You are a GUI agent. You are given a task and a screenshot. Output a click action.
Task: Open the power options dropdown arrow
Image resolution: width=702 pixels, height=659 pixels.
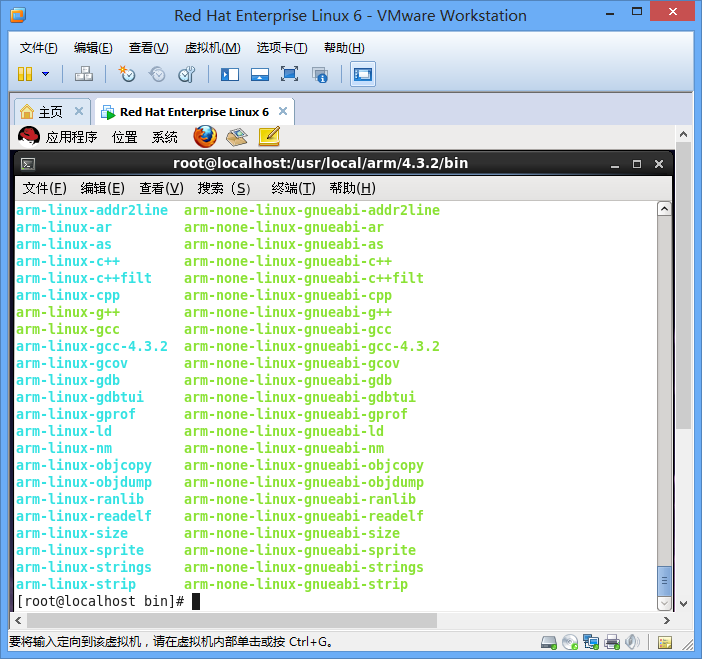pos(45,74)
